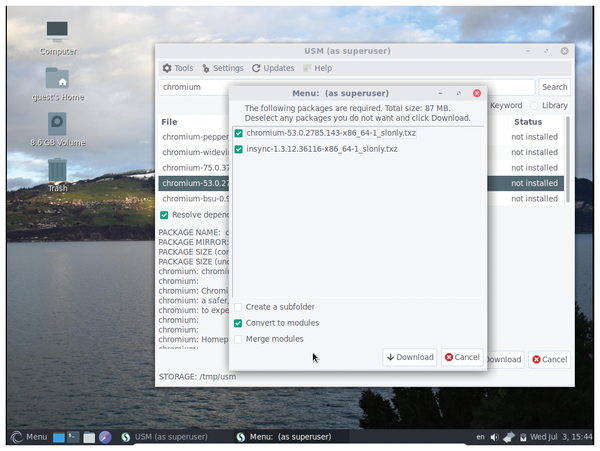
Task: Open the Updates menu in USM
Action: point(273,68)
